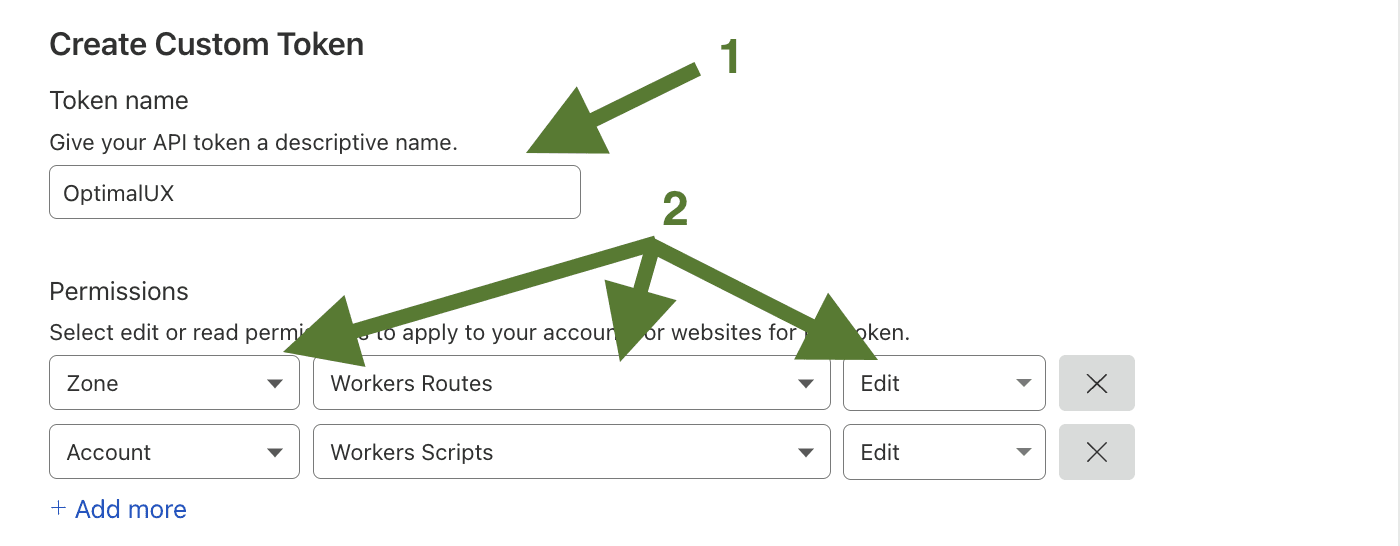Remove the Workers Scripts permission row with X
Viewport: 1400px width, 546px height.
tap(1097, 452)
